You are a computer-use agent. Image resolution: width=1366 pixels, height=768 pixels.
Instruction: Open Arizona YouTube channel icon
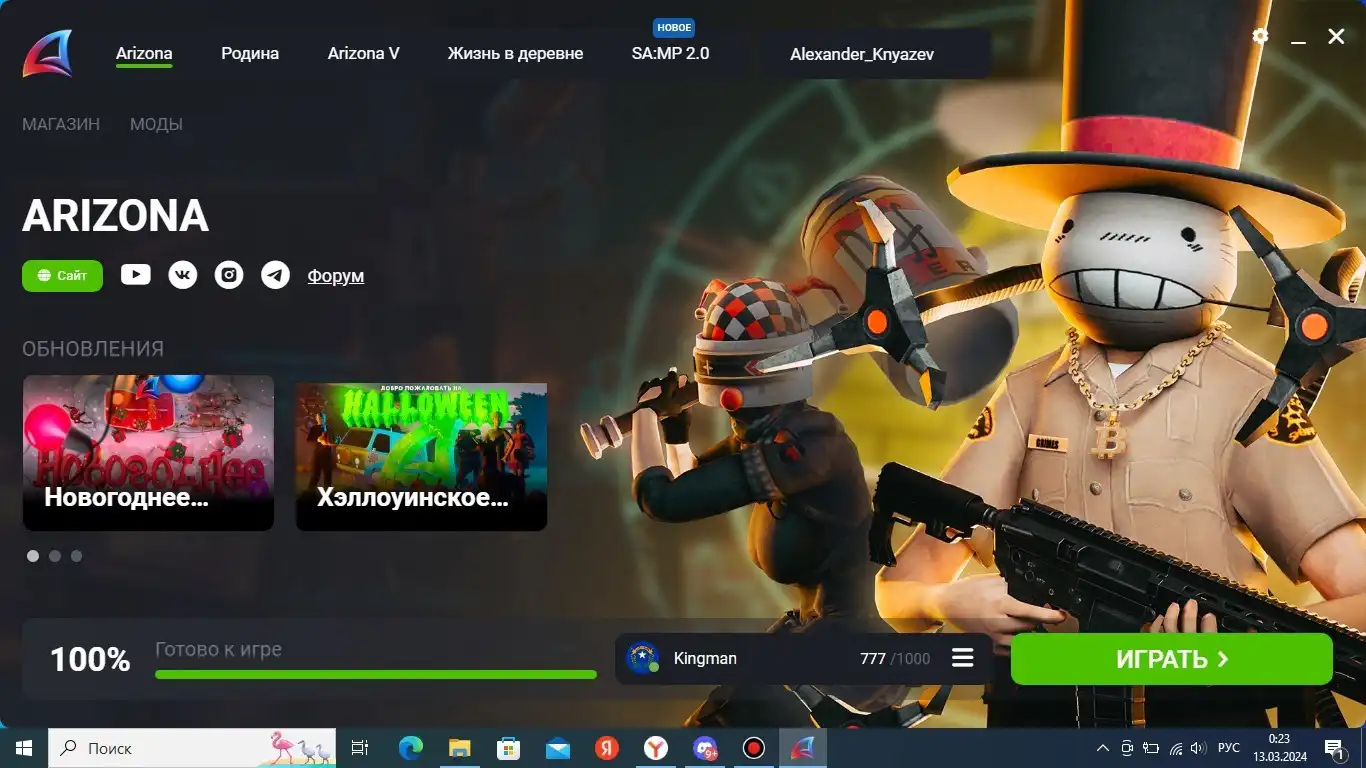tap(136, 274)
